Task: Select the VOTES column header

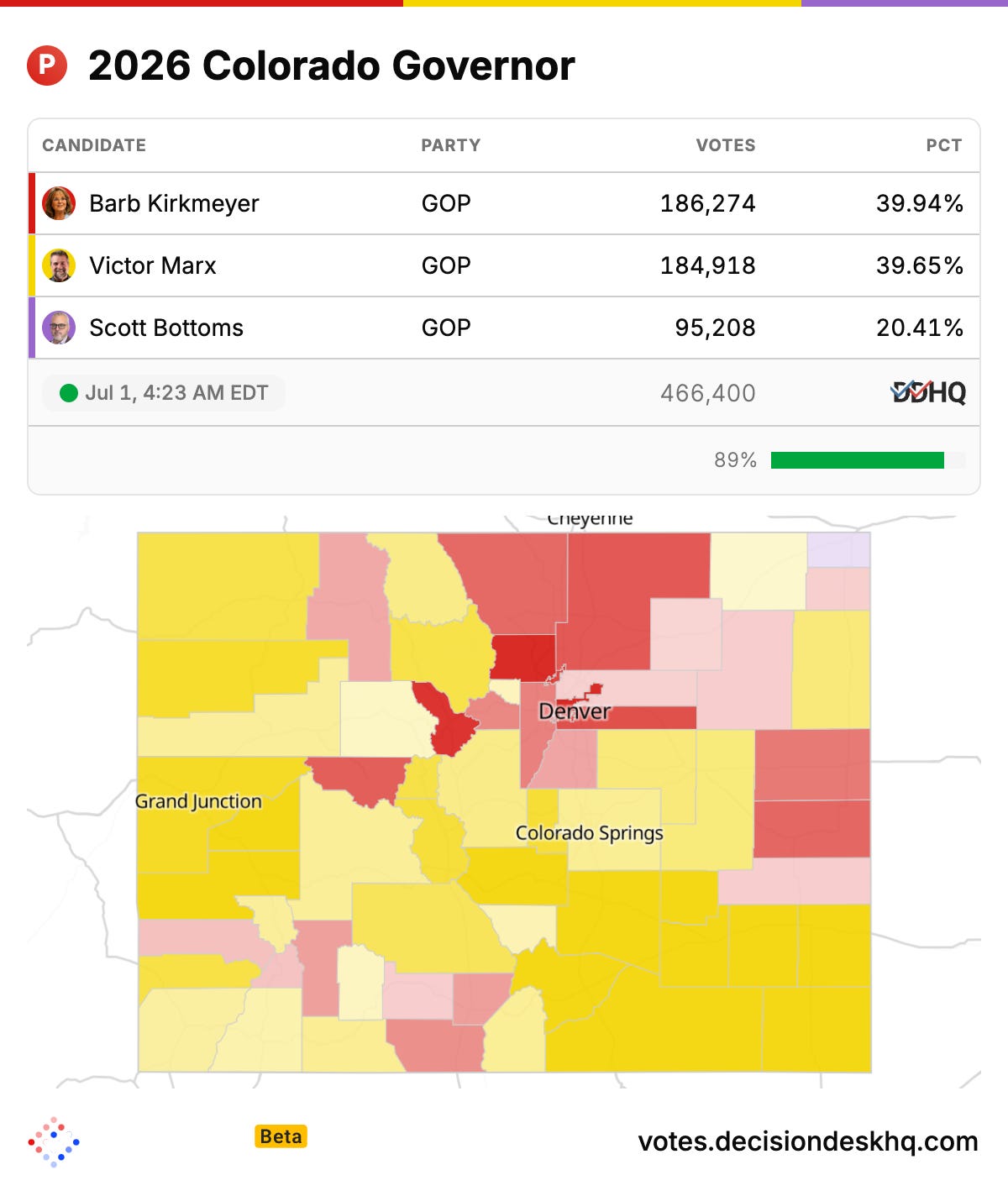Action: pos(726,145)
